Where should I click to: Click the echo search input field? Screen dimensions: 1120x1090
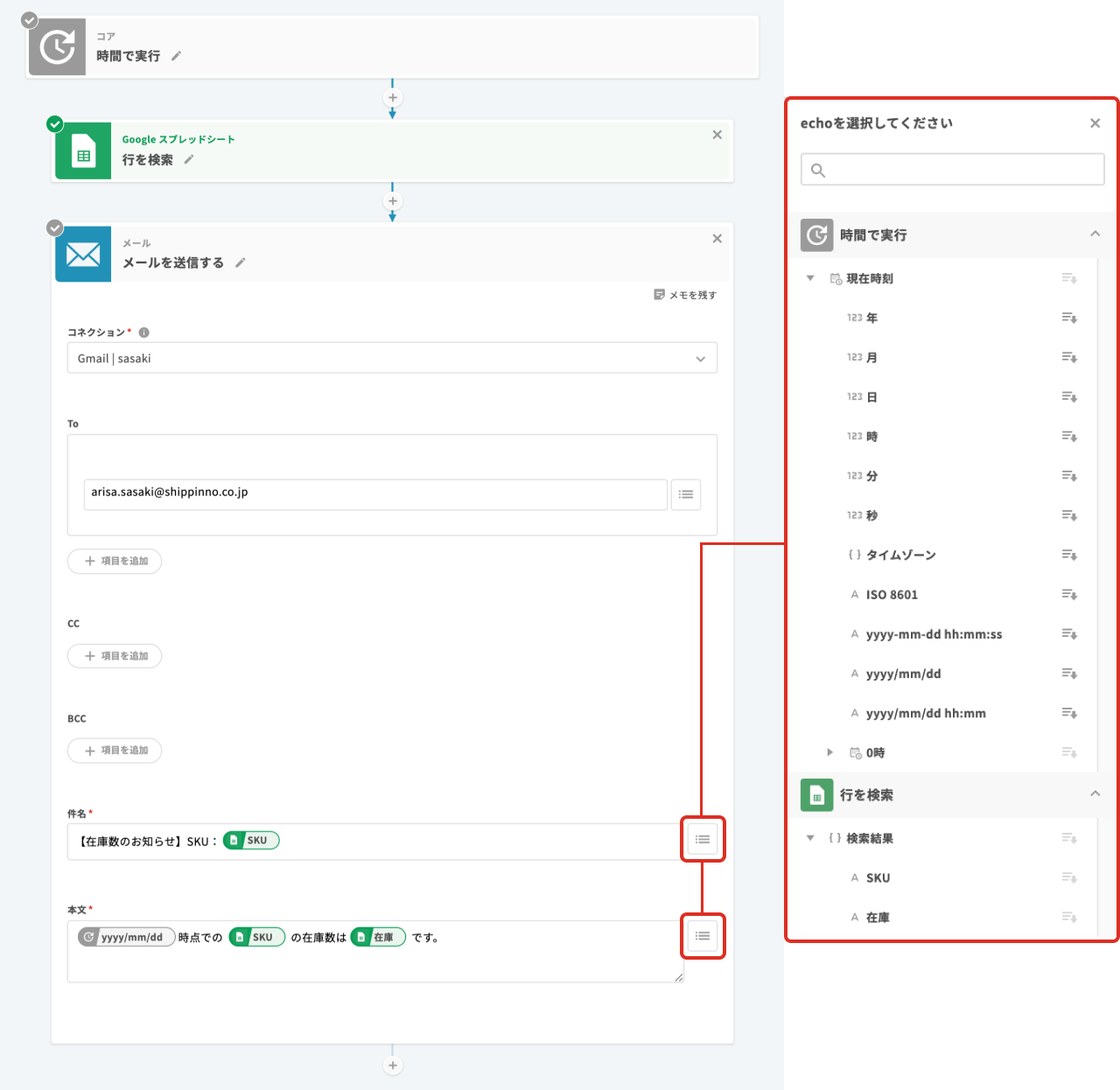click(952, 170)
